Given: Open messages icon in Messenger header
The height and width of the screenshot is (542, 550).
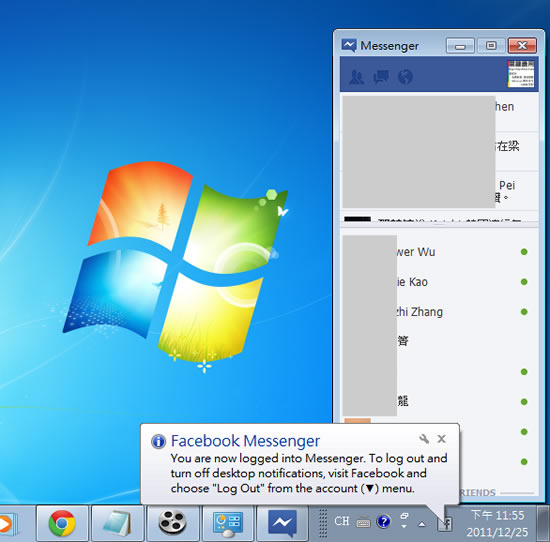Looking at the screenshot, I should pos(381,77).
